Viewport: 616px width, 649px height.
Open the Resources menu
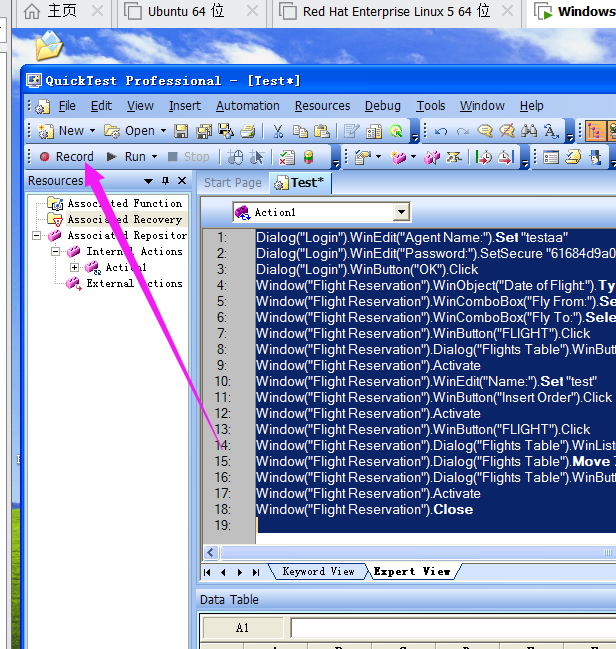(x=322, y=106)
